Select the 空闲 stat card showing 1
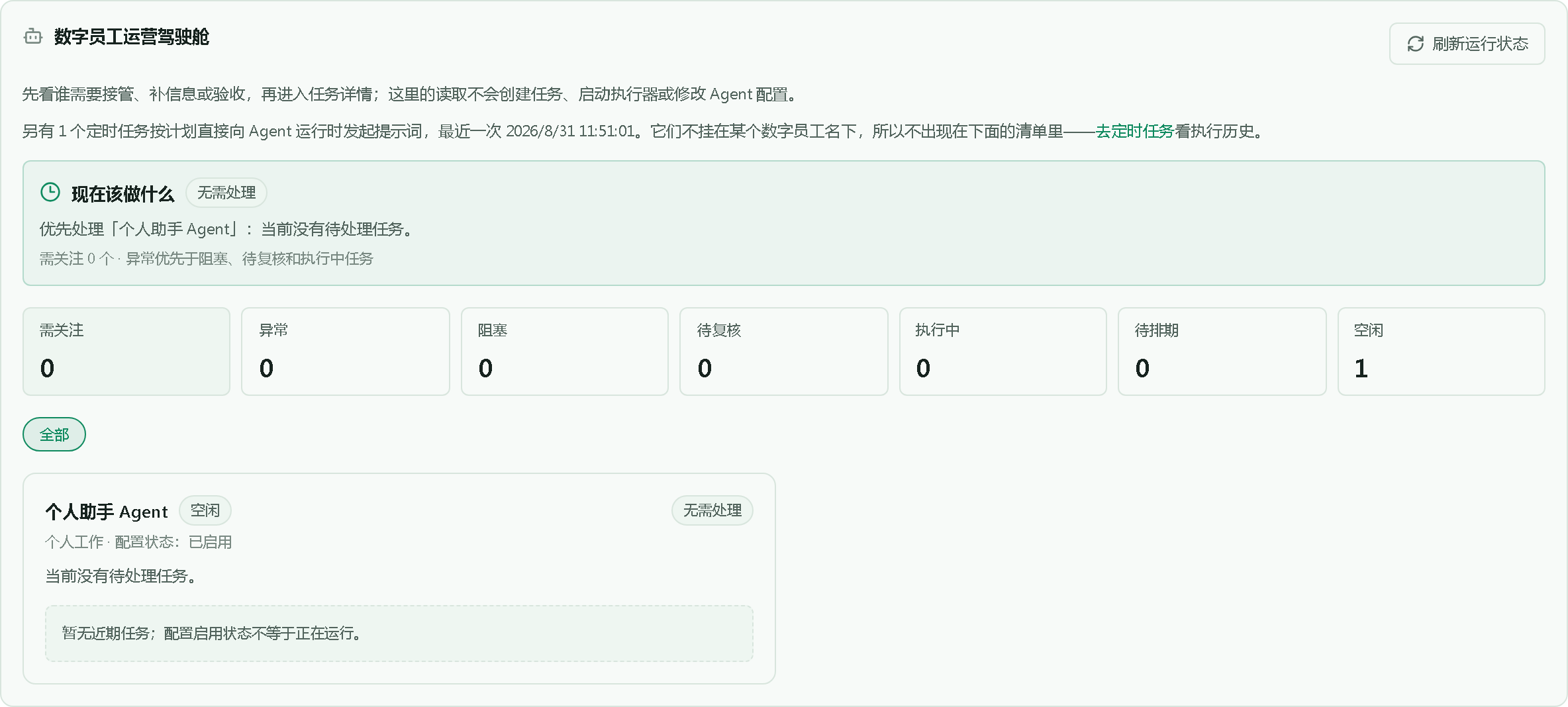This screenshot has width=1568, height=707. point(1442,352)
